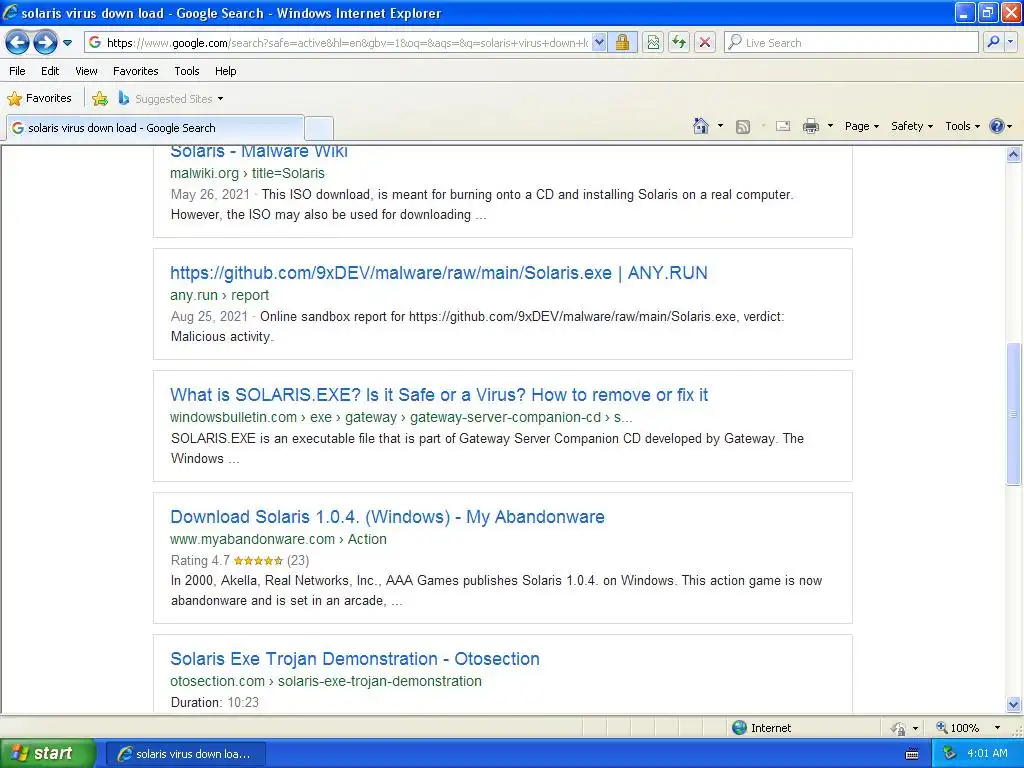The width and height of the screenshot is (1024, 768).
Task: Click the Compatibility View icon
Action: coord(653,42)
